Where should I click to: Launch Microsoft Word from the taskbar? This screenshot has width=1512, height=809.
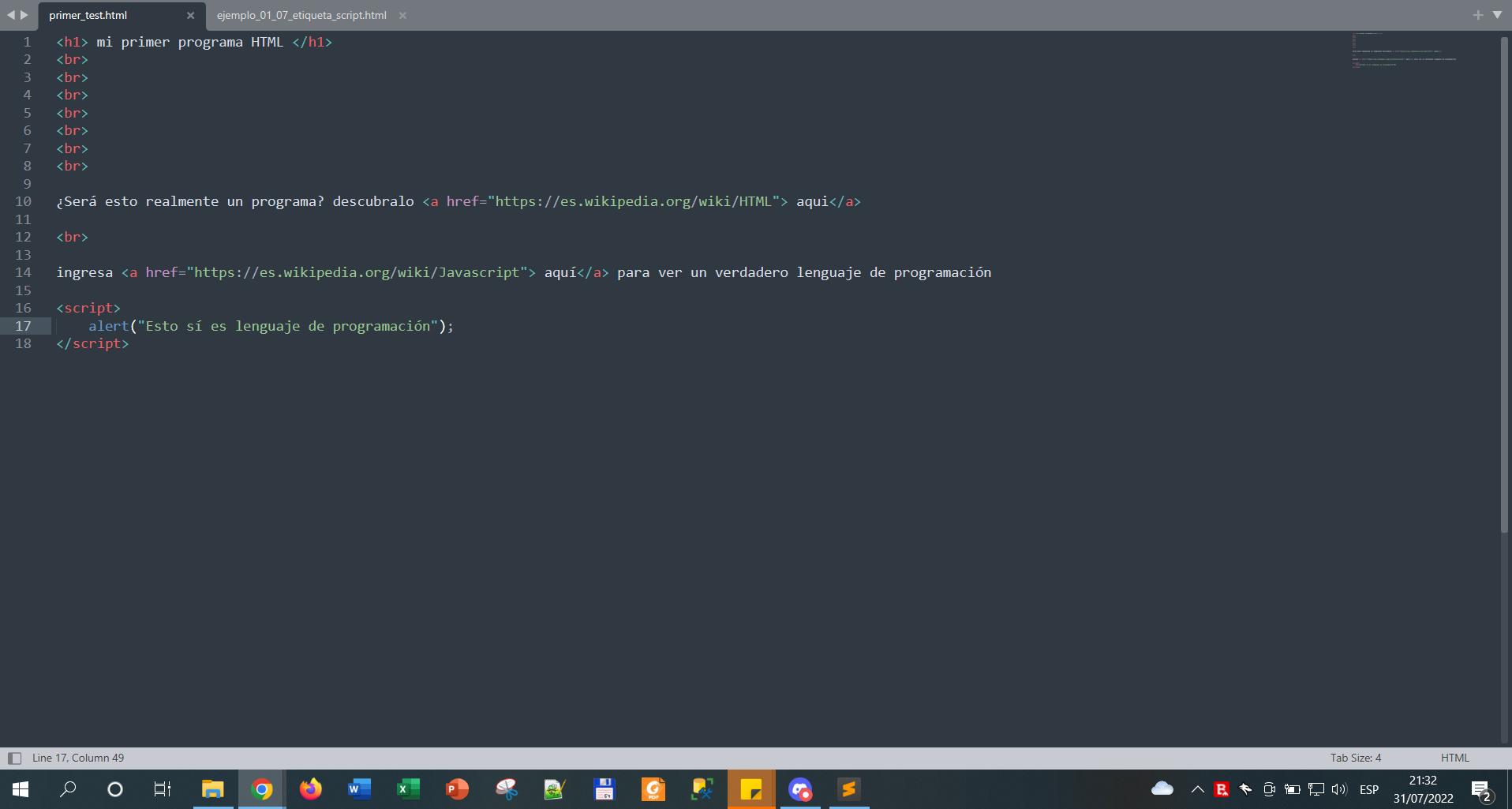pyautogui.click(x=360, y=789)
